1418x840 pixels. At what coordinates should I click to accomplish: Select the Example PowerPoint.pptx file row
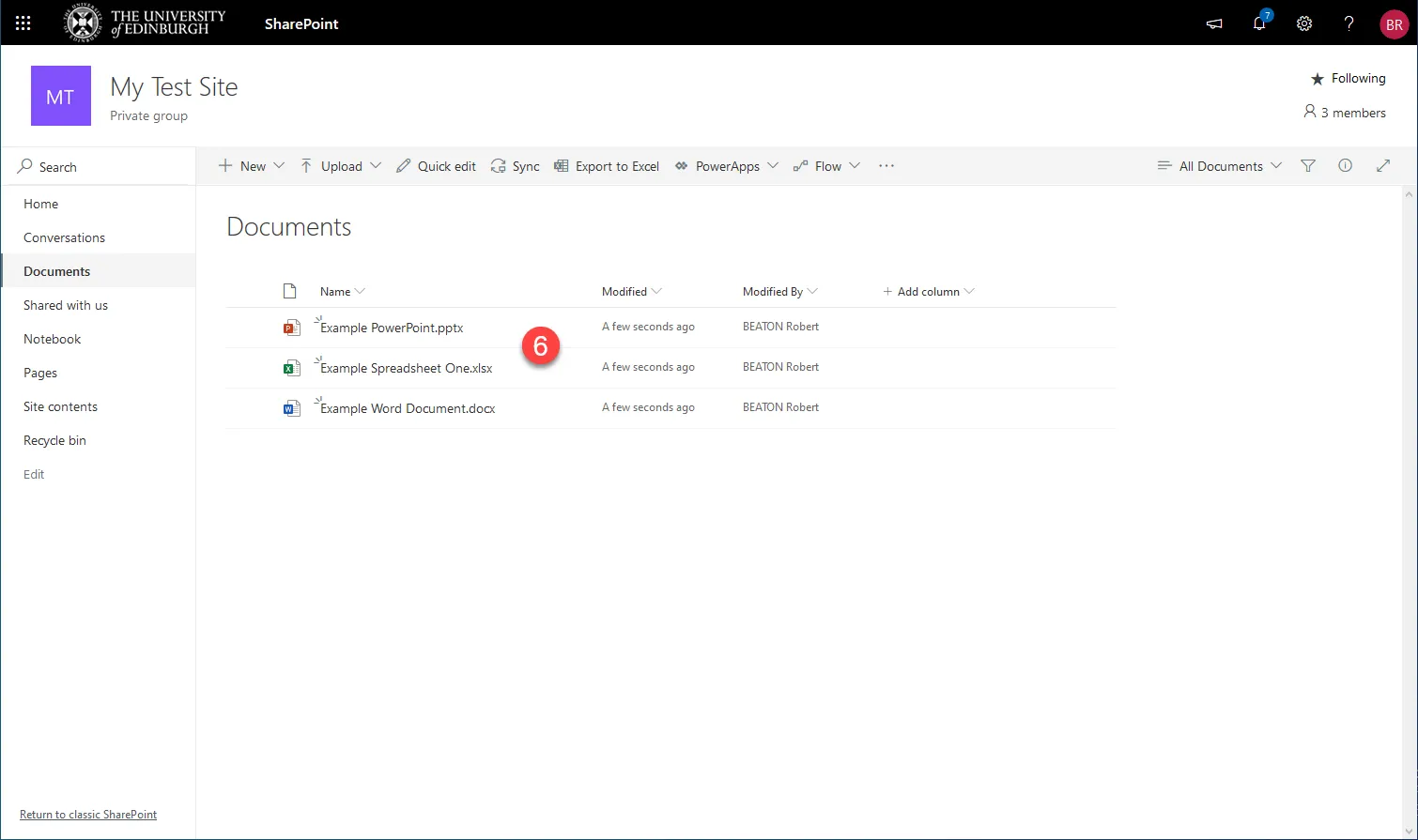pyautogui.click(x=391, y=328)
